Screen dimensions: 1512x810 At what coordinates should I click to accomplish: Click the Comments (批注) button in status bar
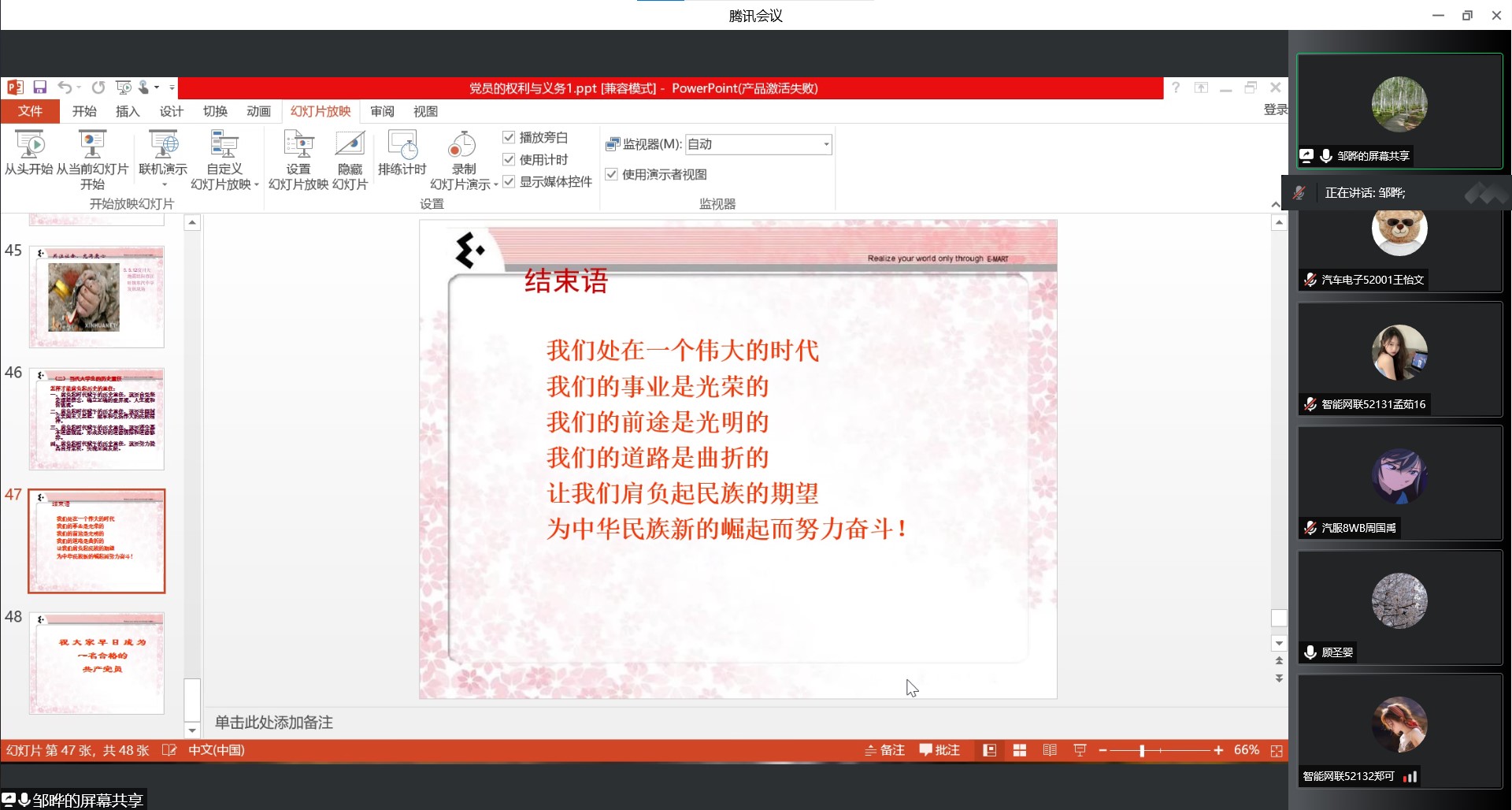(x=939, y=751)
